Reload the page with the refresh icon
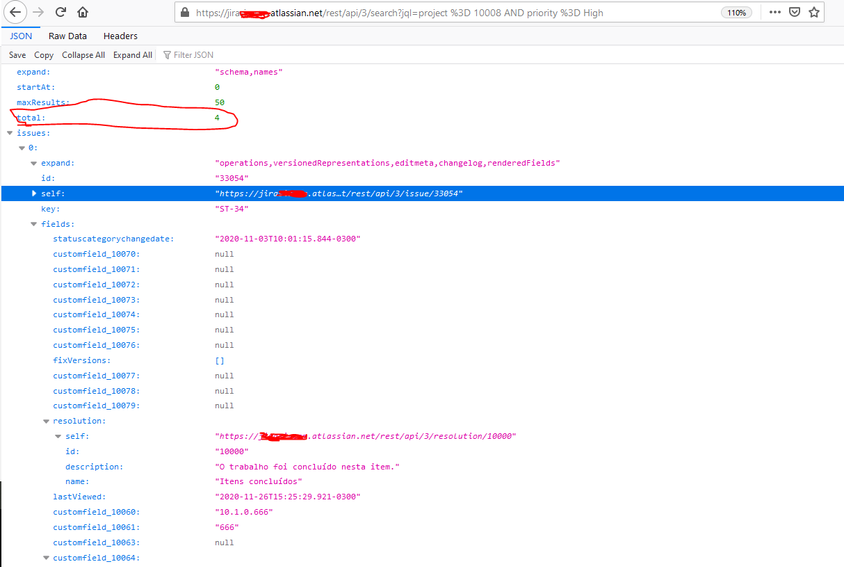 pos(60,12)
